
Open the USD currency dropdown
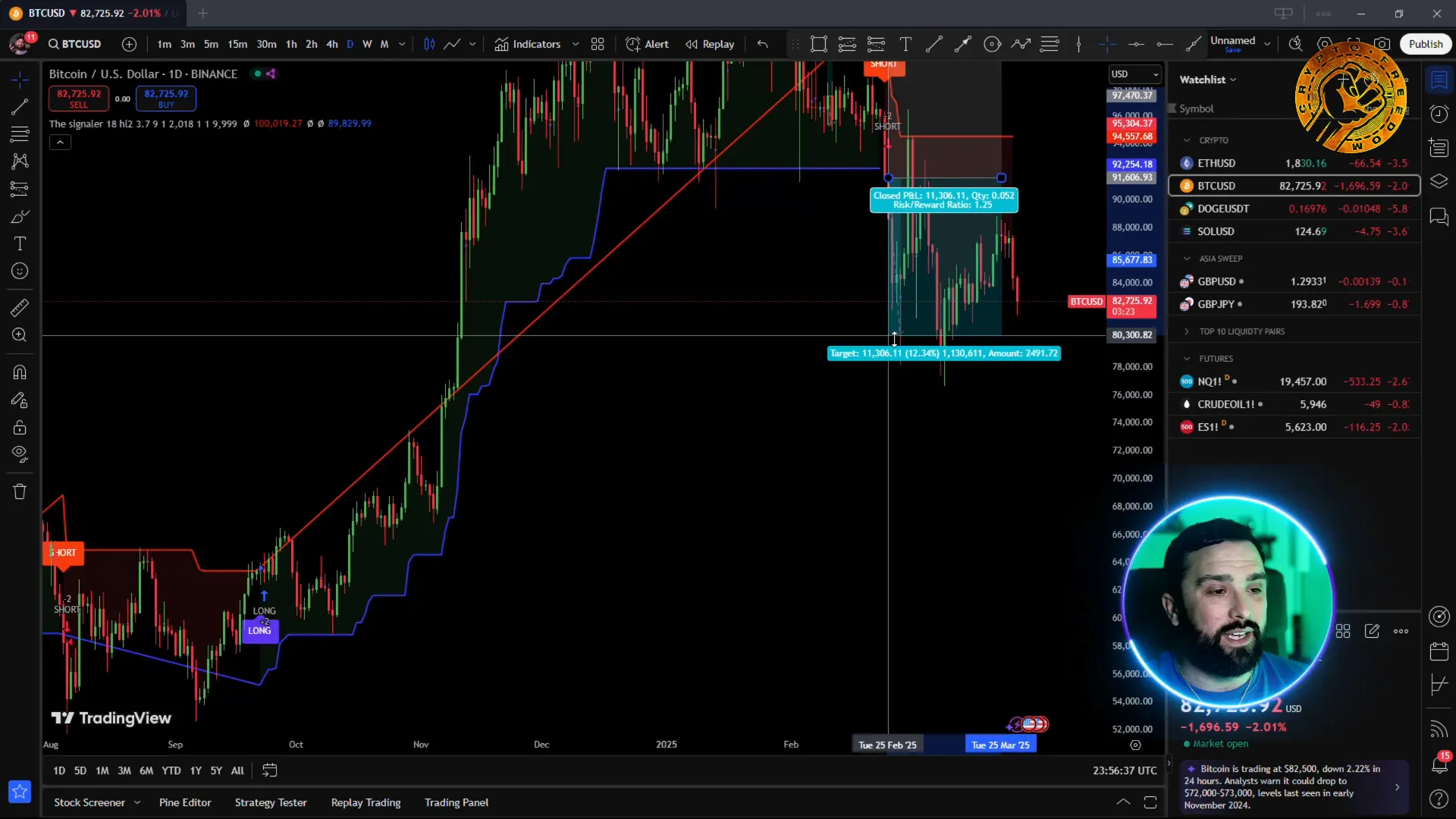point(1134,74)
